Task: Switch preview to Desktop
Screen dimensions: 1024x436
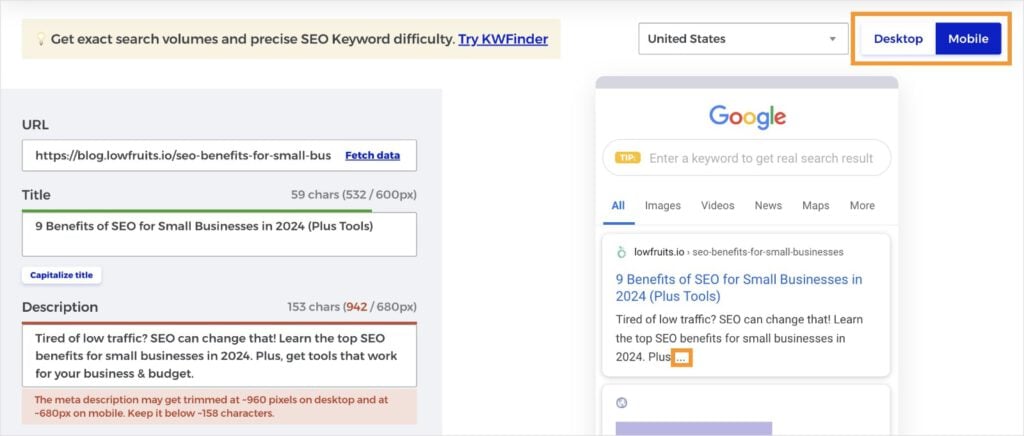Action: click(898, 39)
